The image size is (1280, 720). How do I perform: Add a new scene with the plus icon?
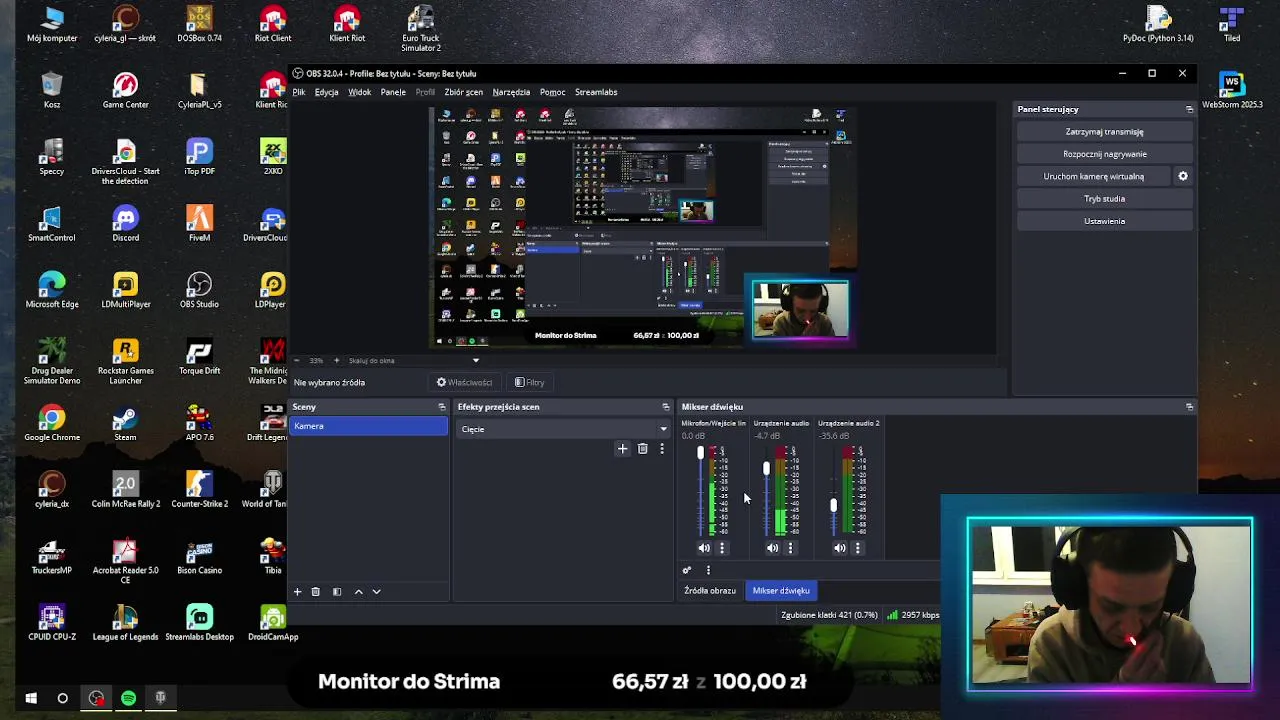tap(297, 592)
